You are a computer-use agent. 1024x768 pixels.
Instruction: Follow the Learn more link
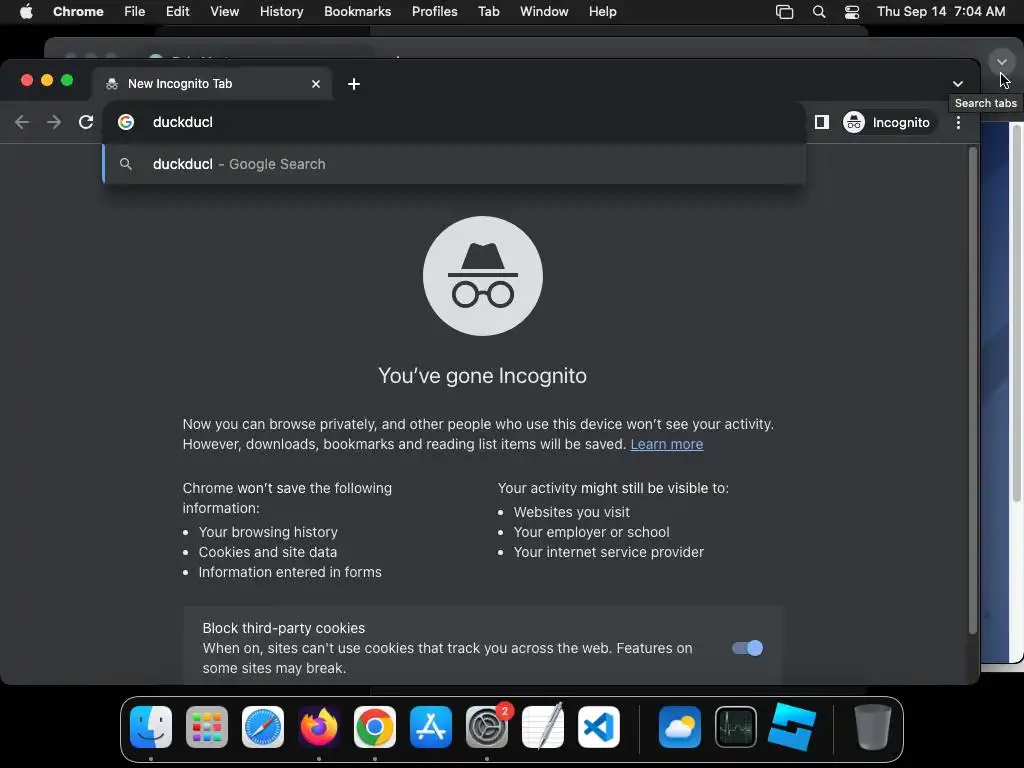(667, 444)
